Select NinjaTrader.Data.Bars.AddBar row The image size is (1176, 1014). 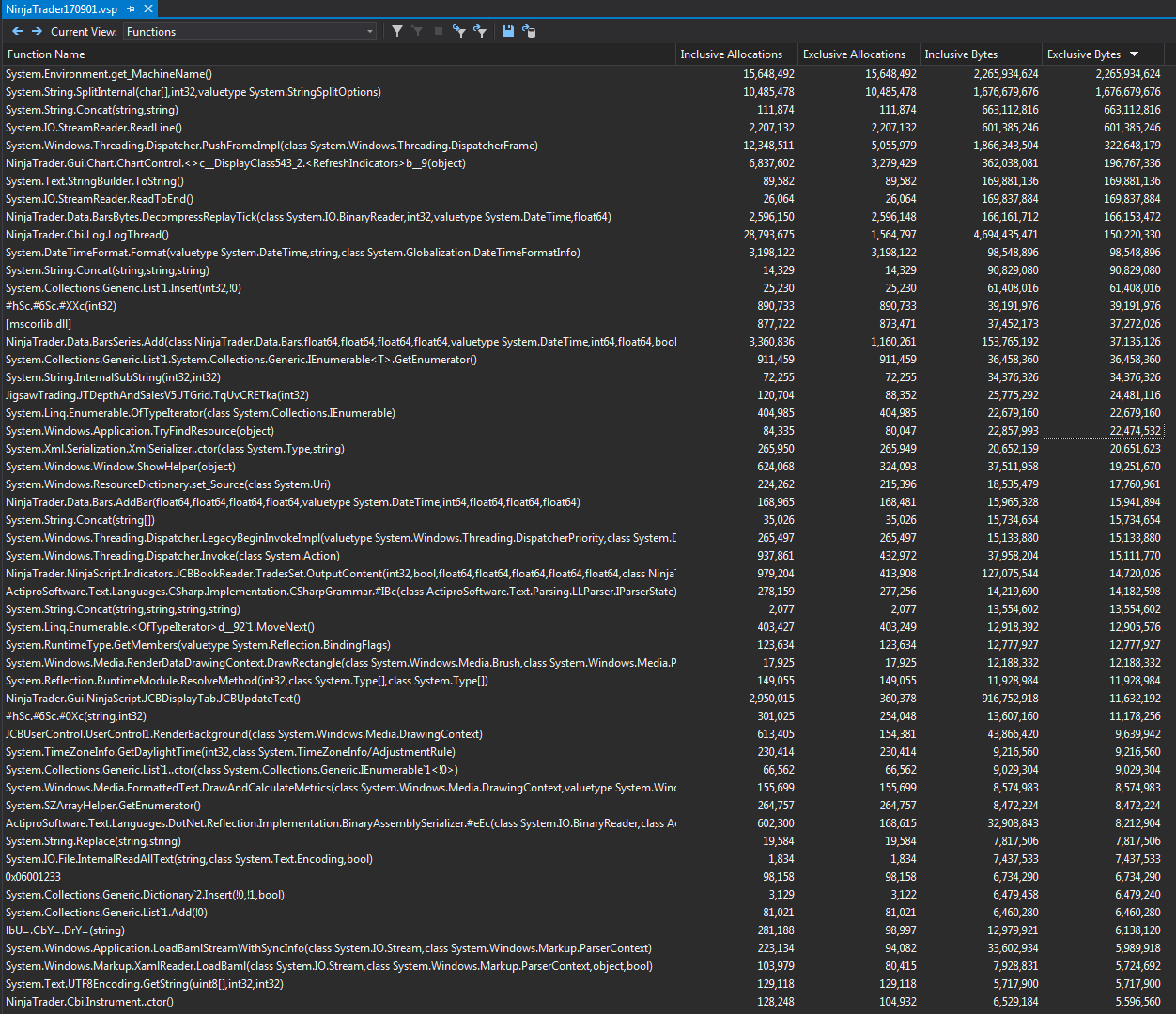click(x=583, y=502)
